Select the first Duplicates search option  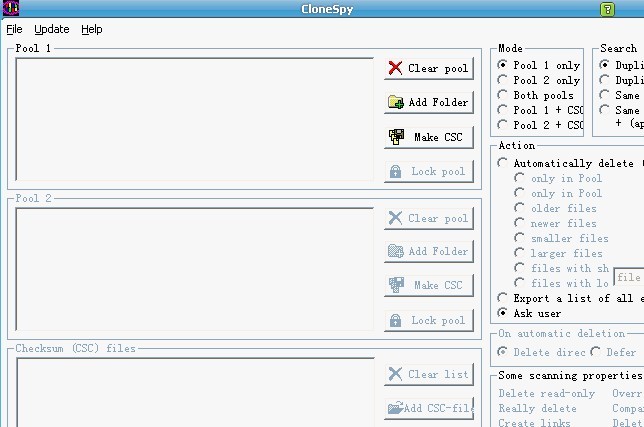click(605, 65)
